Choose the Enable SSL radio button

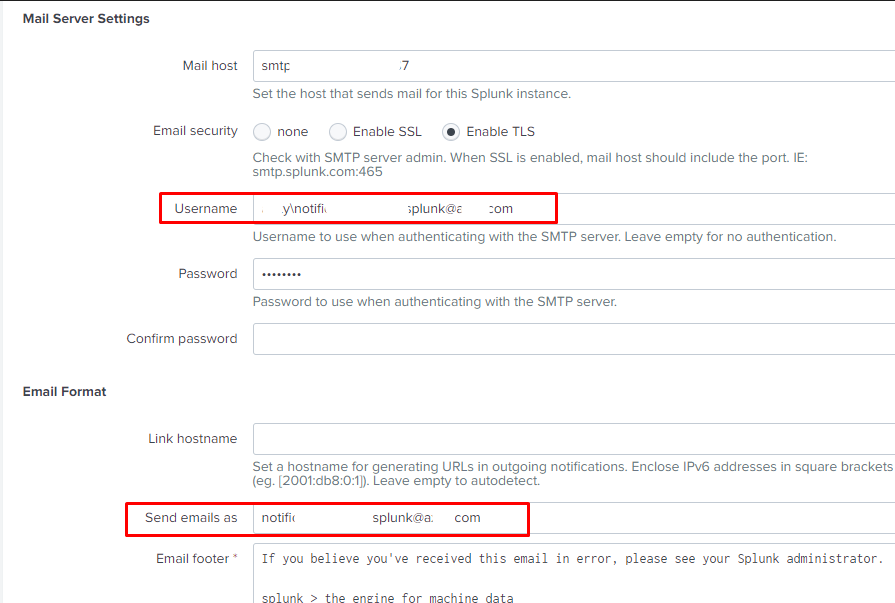338,132
